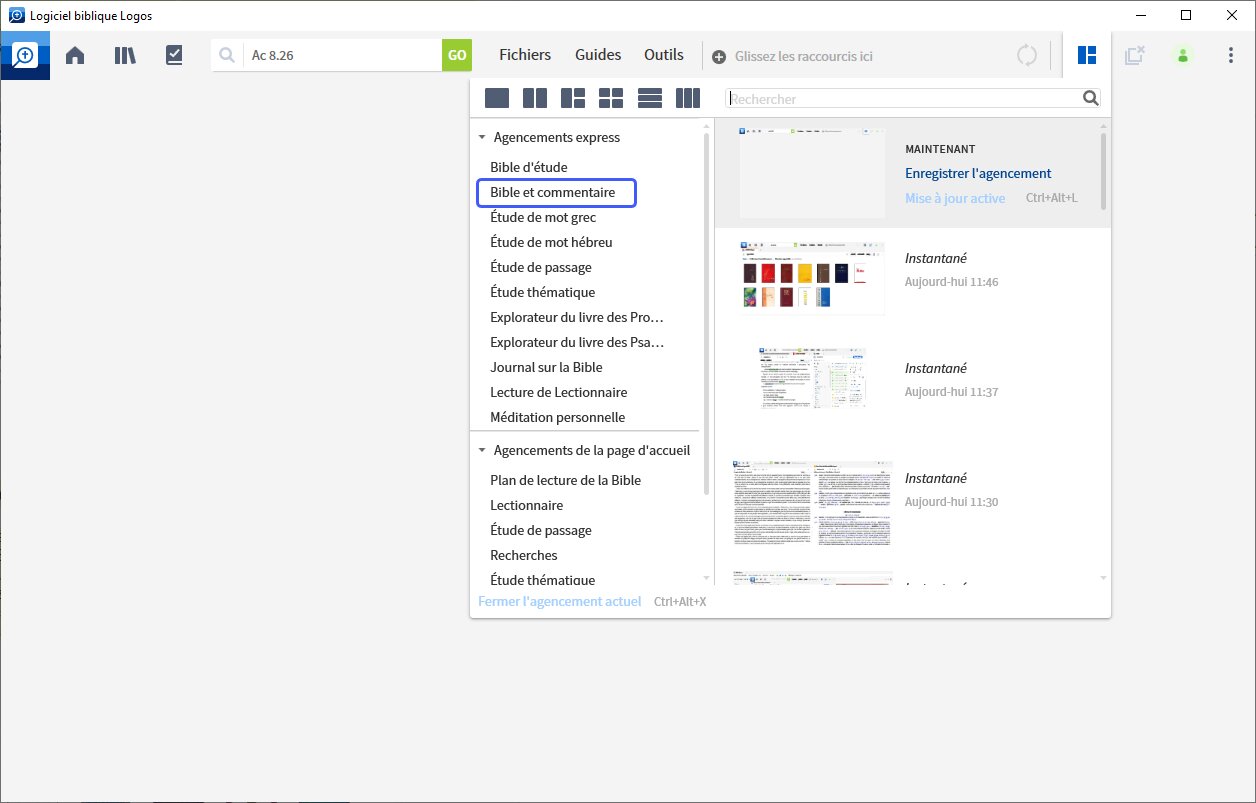1256x803 pixels.
Task: Maximize the Logos window
Action: [1186, 15]
